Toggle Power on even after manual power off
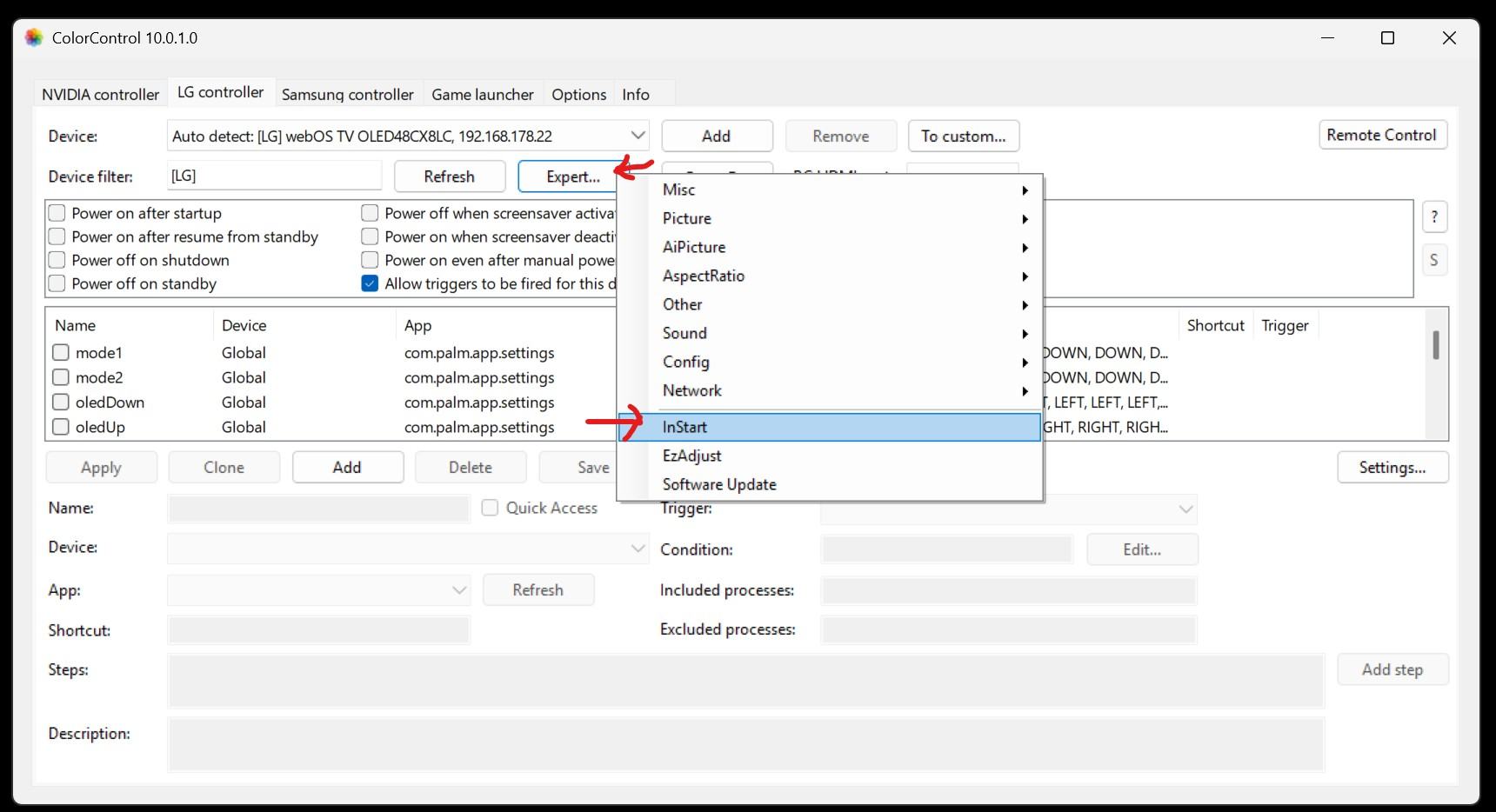This screenshot has height=812, width=1496. [x=370, y=260]
